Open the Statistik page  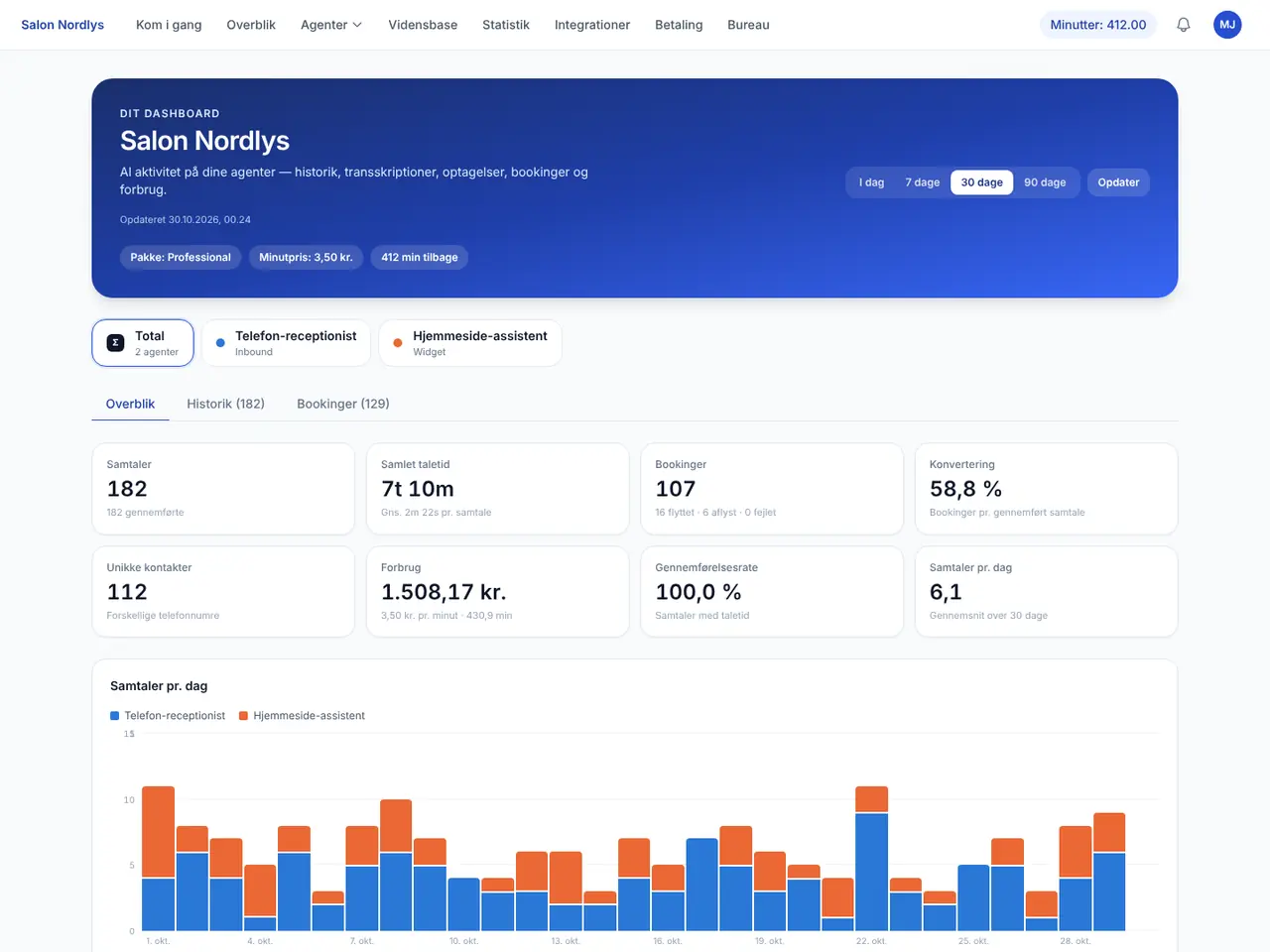[x=506, y=25]
